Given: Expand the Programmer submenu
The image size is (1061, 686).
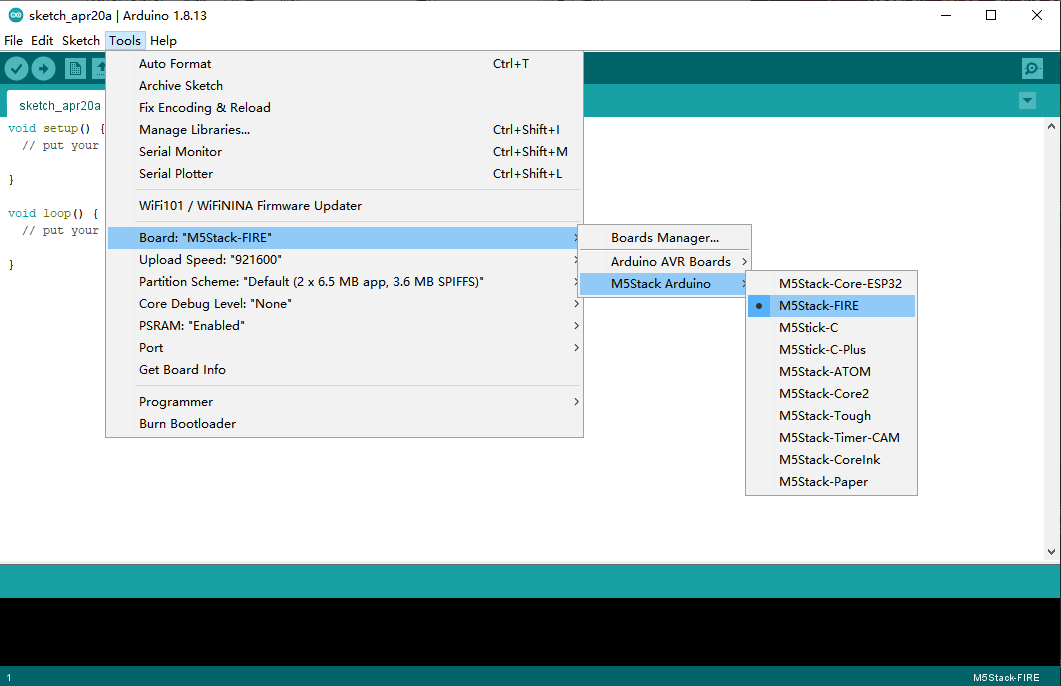Looking at the screenshot, I should [x=344, y=402].
